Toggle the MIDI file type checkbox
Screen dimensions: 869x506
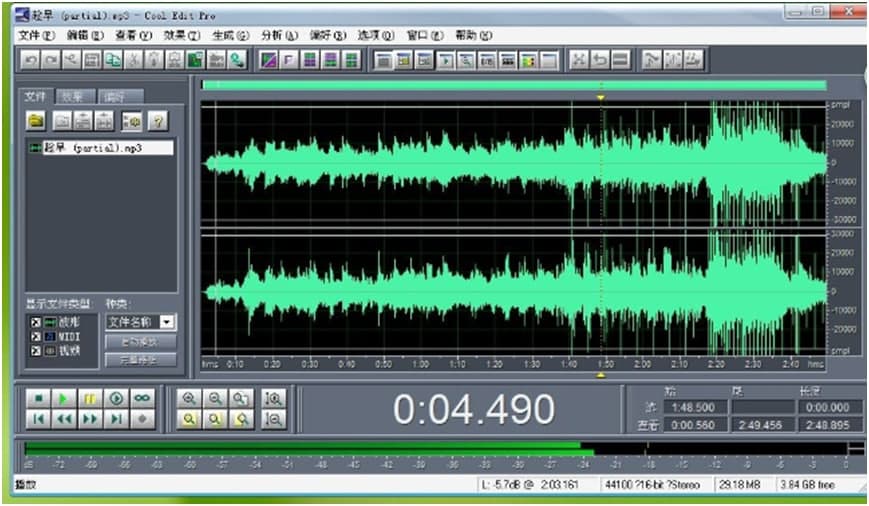pyautogui.click(x=36, y=337)
